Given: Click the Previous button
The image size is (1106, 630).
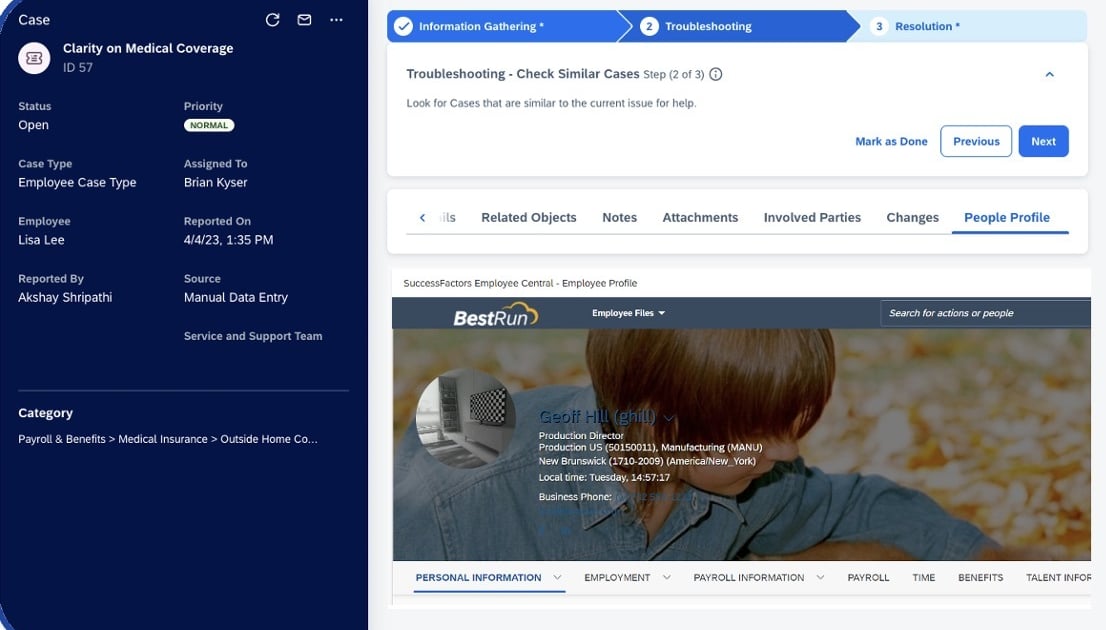Looking at the screenshot, I should (x=975, y=141).
